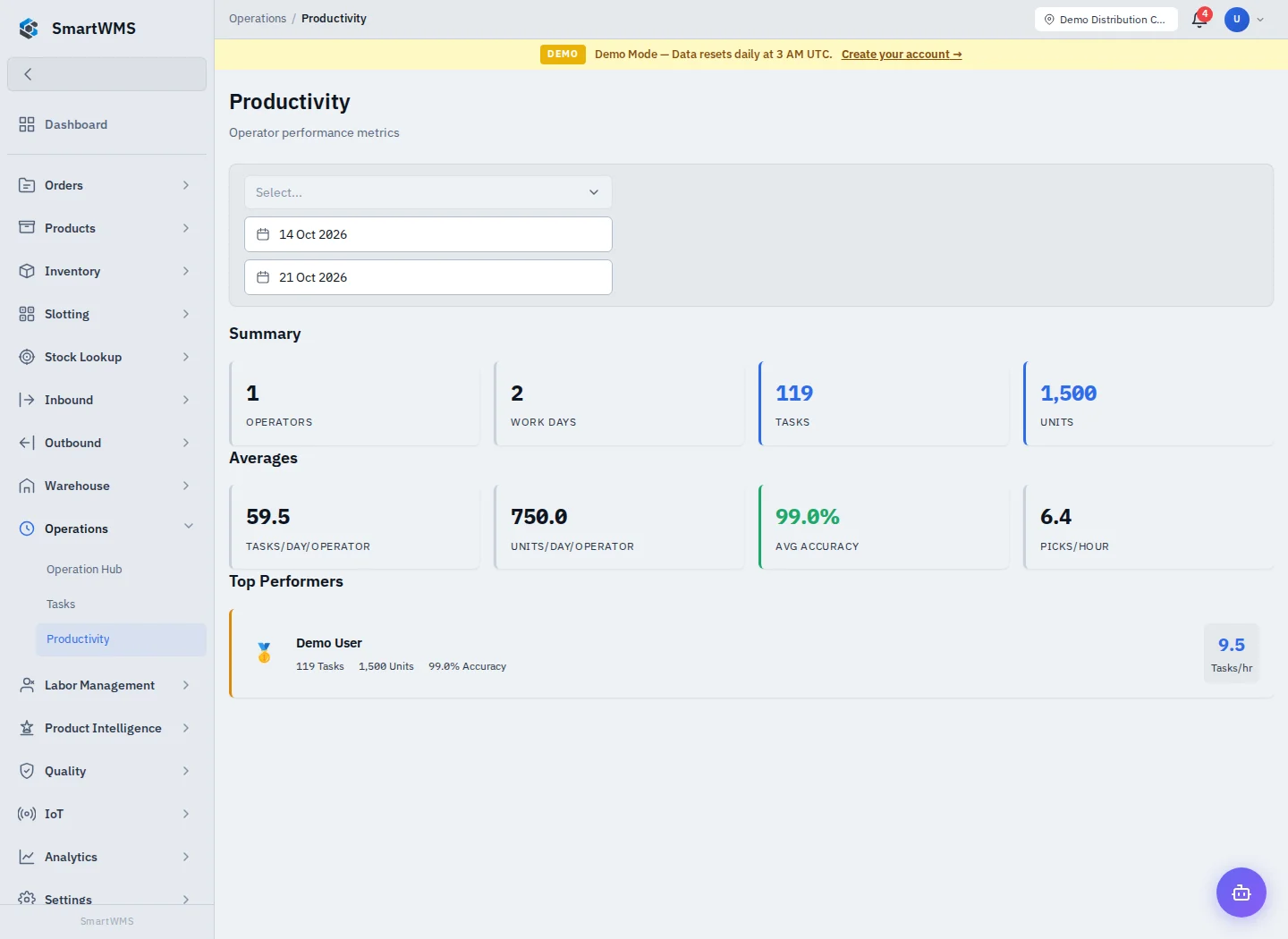The image size is (1288, 939).
Task: Click the Inbound arrow icon
Action: click(x=27, y=400)
